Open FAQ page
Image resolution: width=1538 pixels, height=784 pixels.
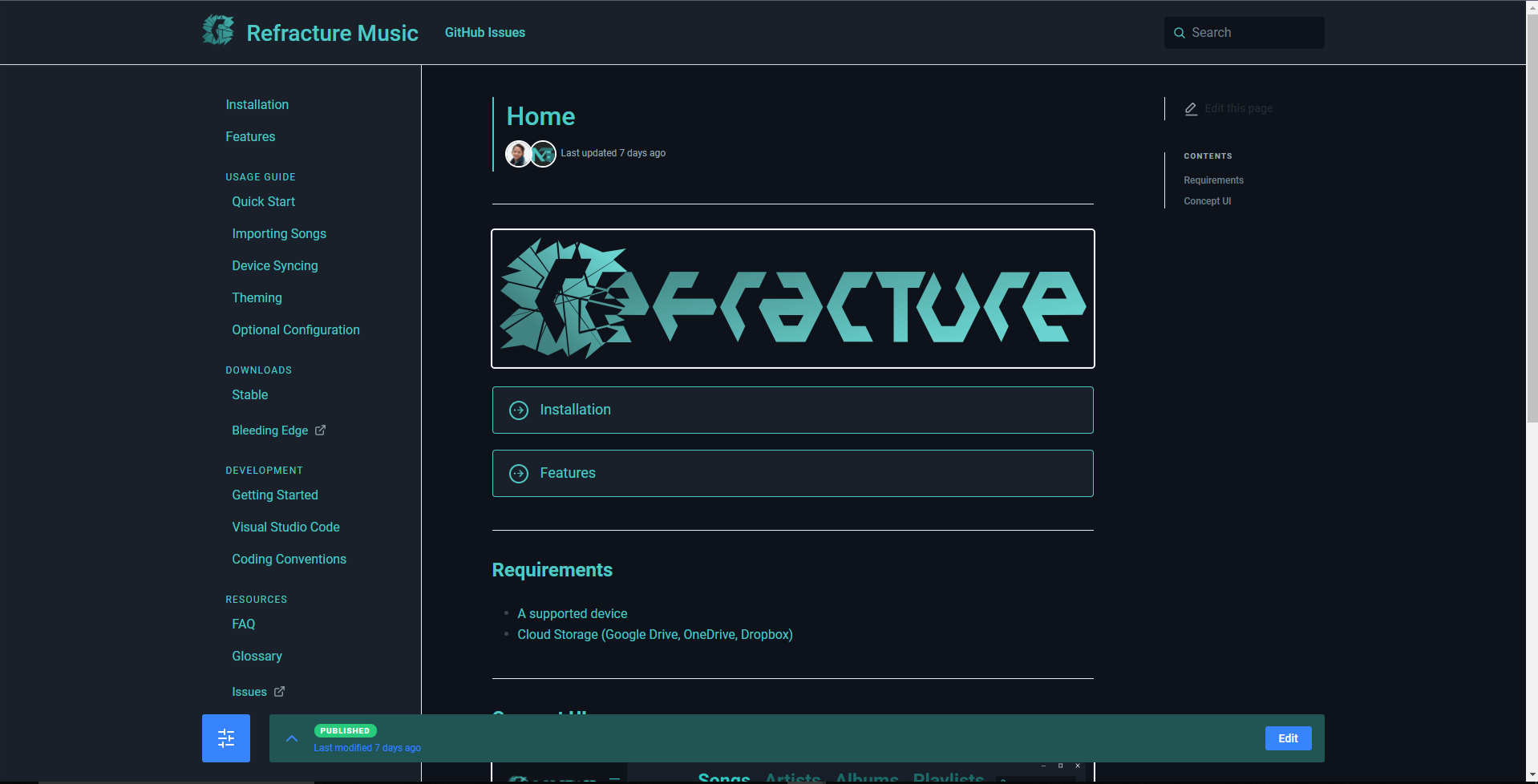point(244,624)
